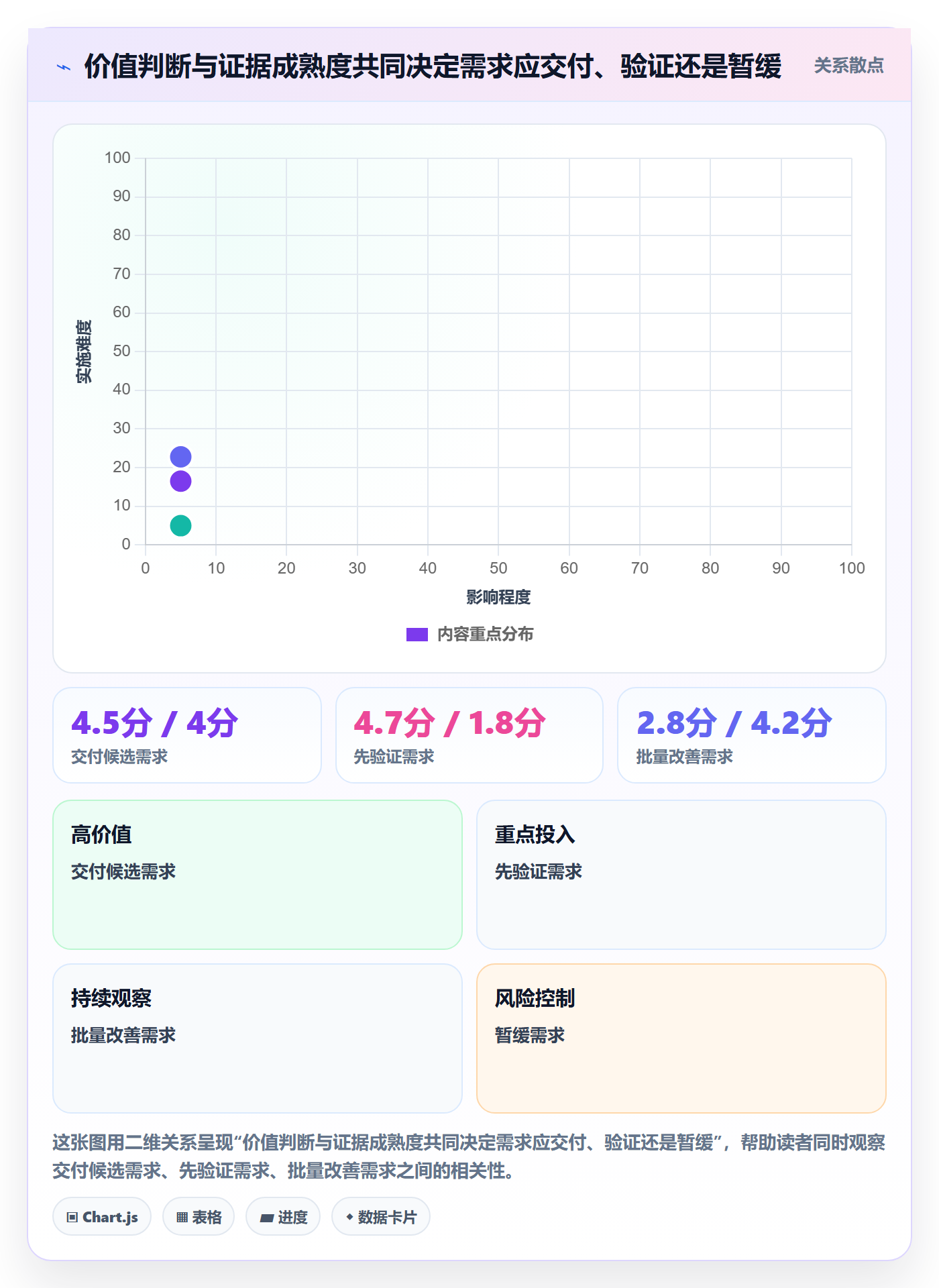Select the 4.5分 / 4分 data card
The image size is (939, 1288).
pyautogui.click(x=187, y=735)
